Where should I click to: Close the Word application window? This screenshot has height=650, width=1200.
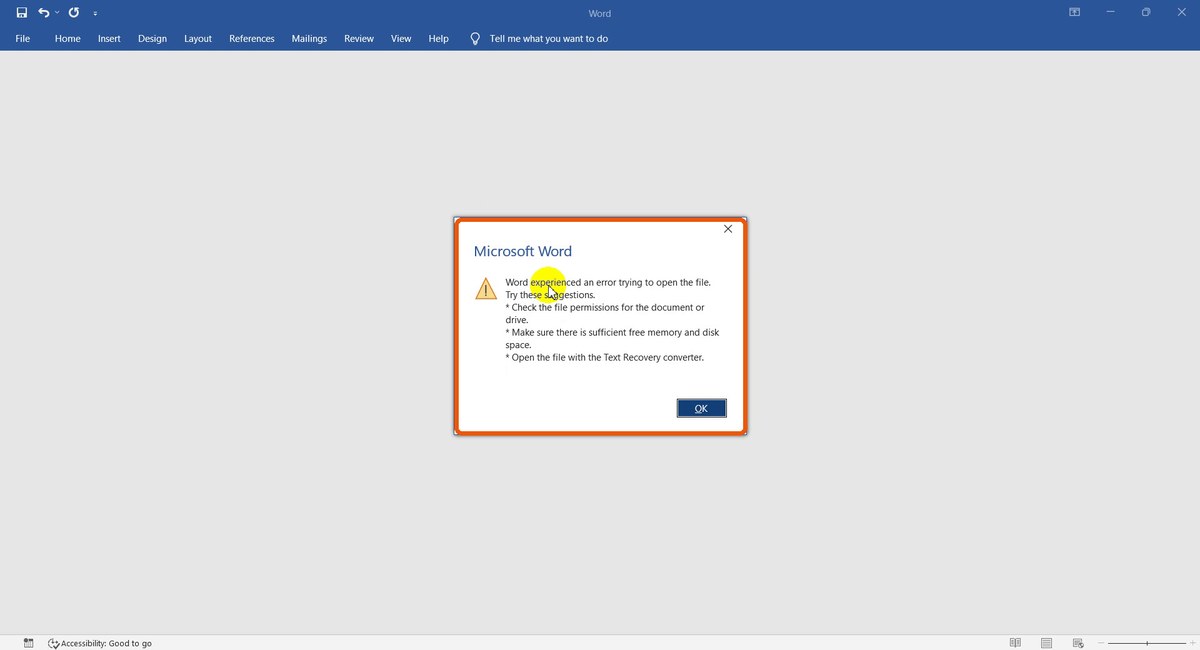[x=1181, y=12]
